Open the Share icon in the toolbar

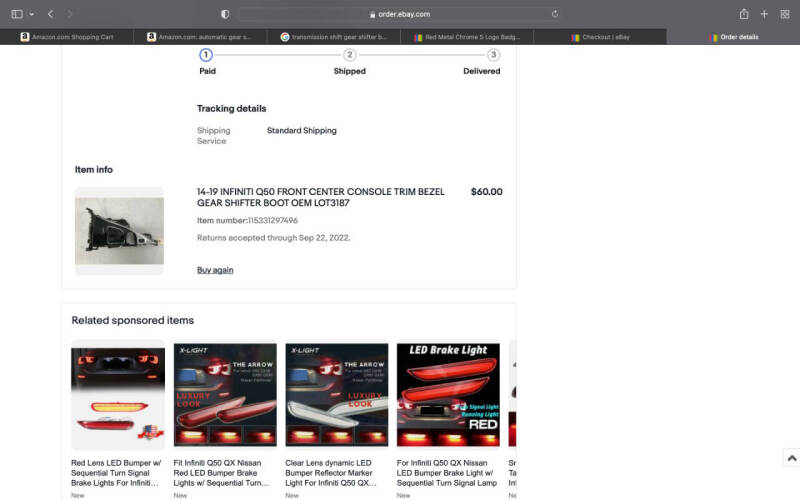pyautogui.click(x=744, y=14)
